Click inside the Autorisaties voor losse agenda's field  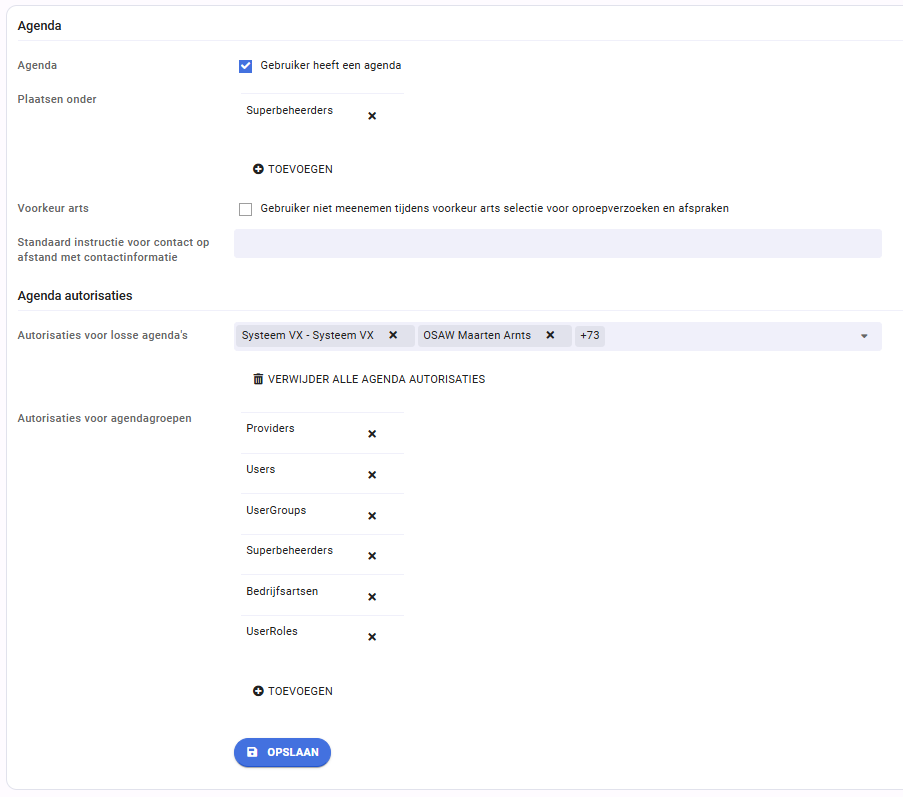[729, 336]
